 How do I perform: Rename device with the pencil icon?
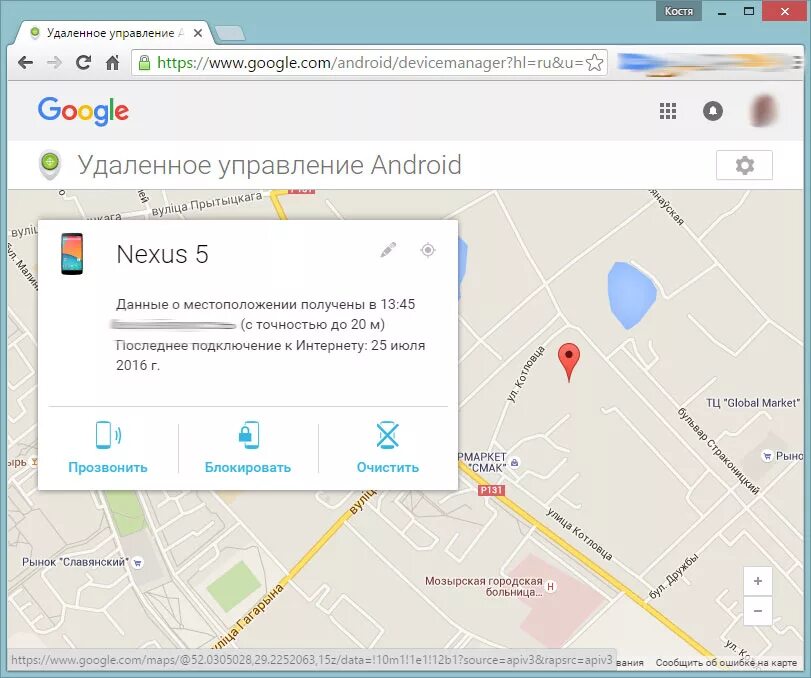[388, 250]
